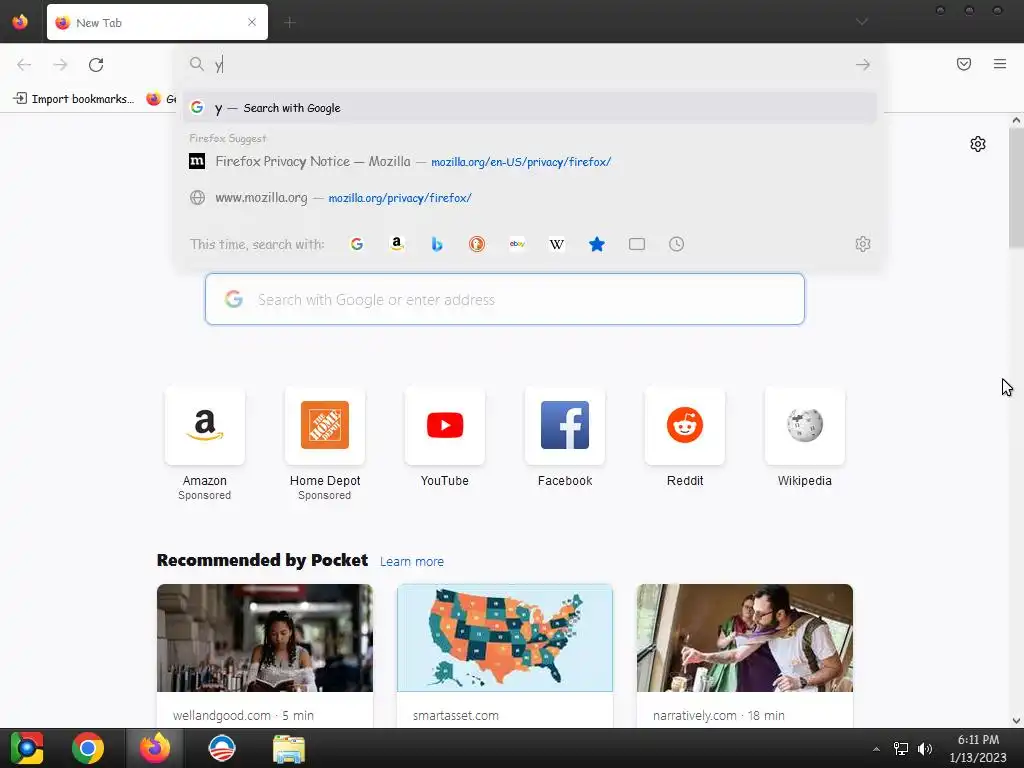Search this time with Google icon
Screen dimensions: 1024x768
[357, 244]
